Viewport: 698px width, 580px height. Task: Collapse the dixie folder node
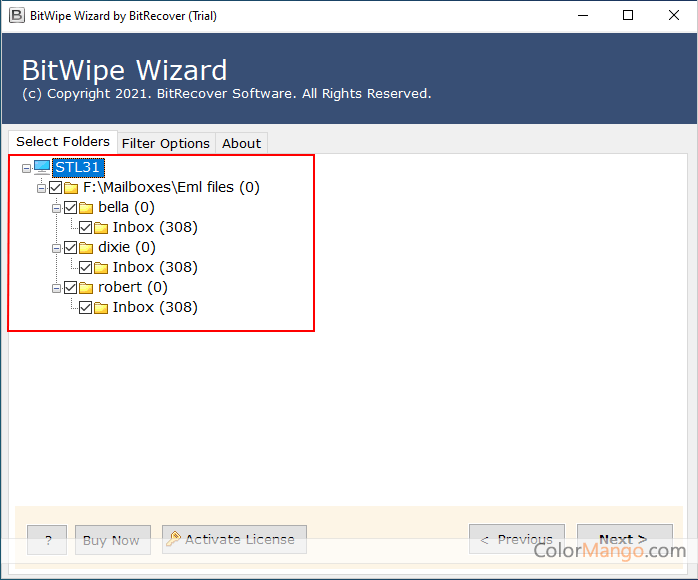[x=56, y=248]
